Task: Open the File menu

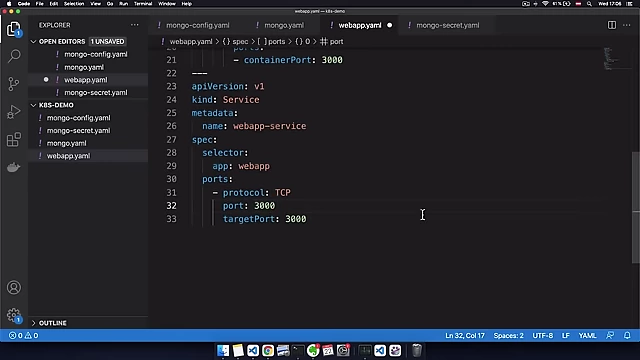Action: [40, 4]
